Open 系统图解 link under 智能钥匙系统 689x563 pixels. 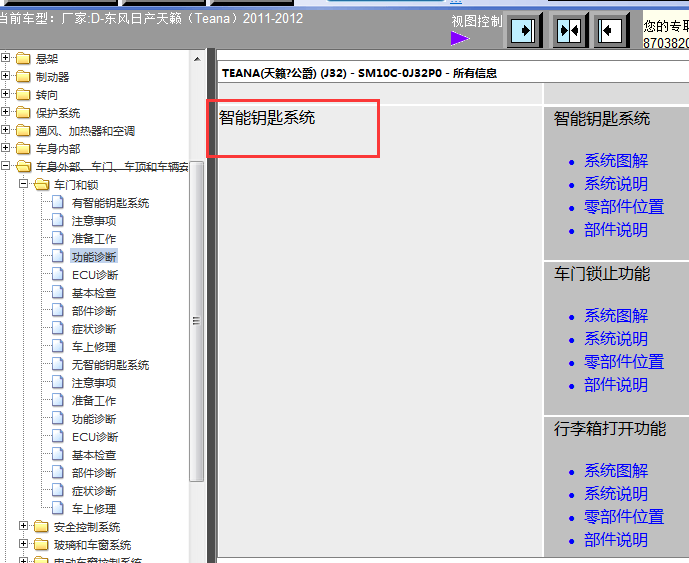(616, 161)
